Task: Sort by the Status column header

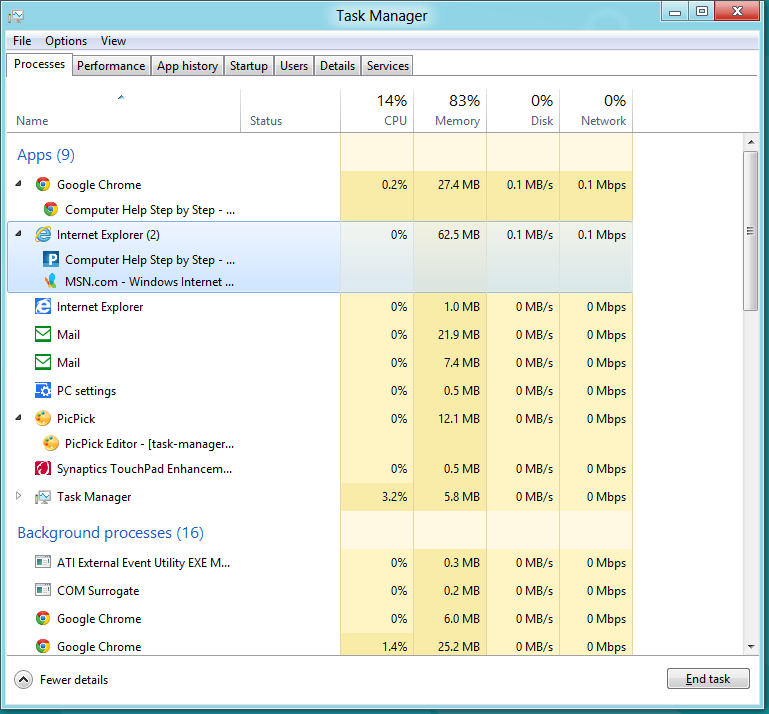Action: (290, 111)
